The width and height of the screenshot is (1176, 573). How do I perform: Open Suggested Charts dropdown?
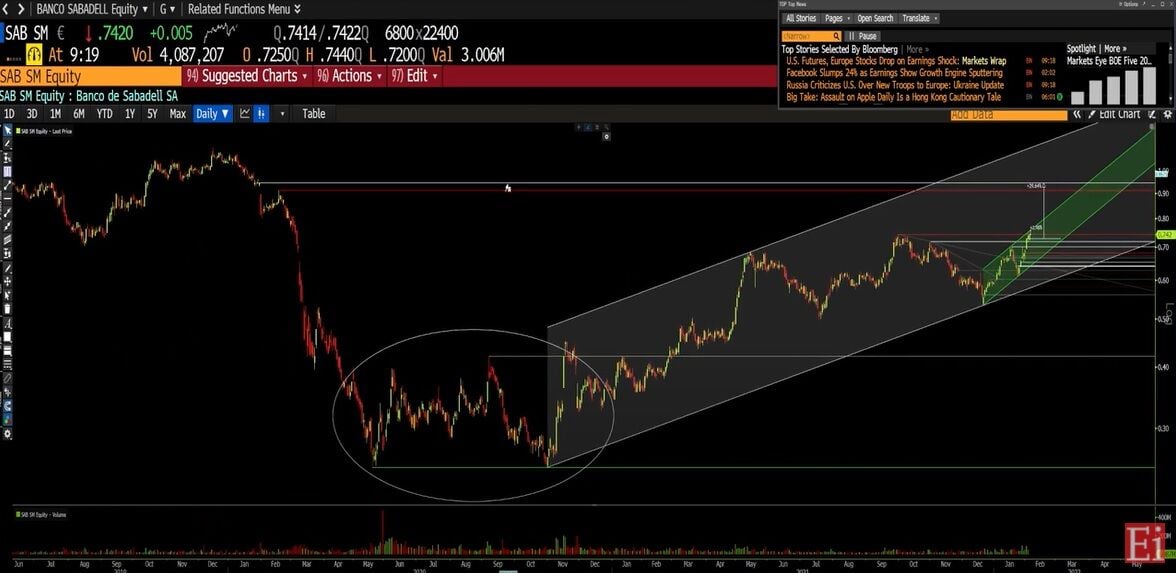coord(248,76)
